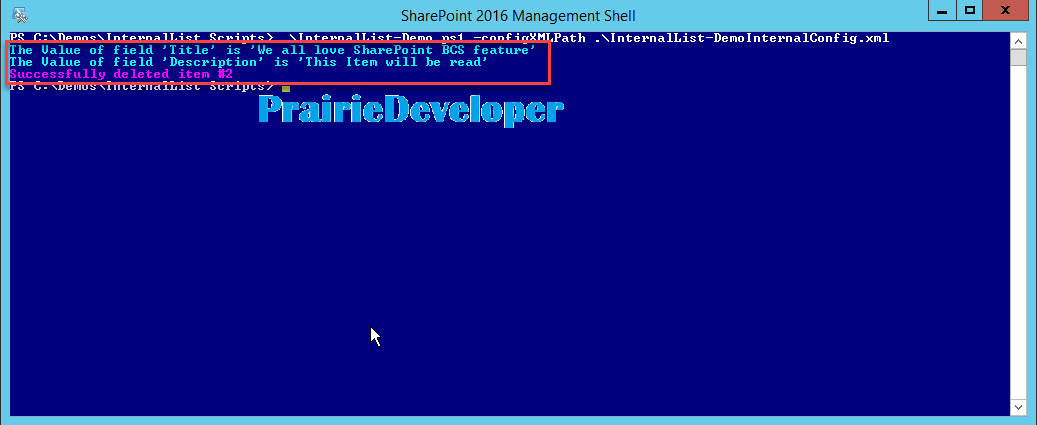Click the 'SharePoint 2016 Management Shell' title bar

point(518,15)
